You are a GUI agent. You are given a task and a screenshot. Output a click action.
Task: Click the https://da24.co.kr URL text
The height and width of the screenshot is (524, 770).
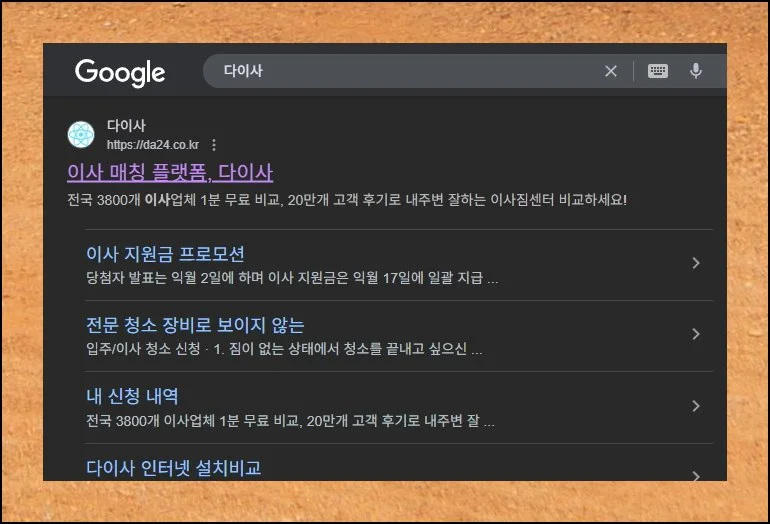[153, 145]
